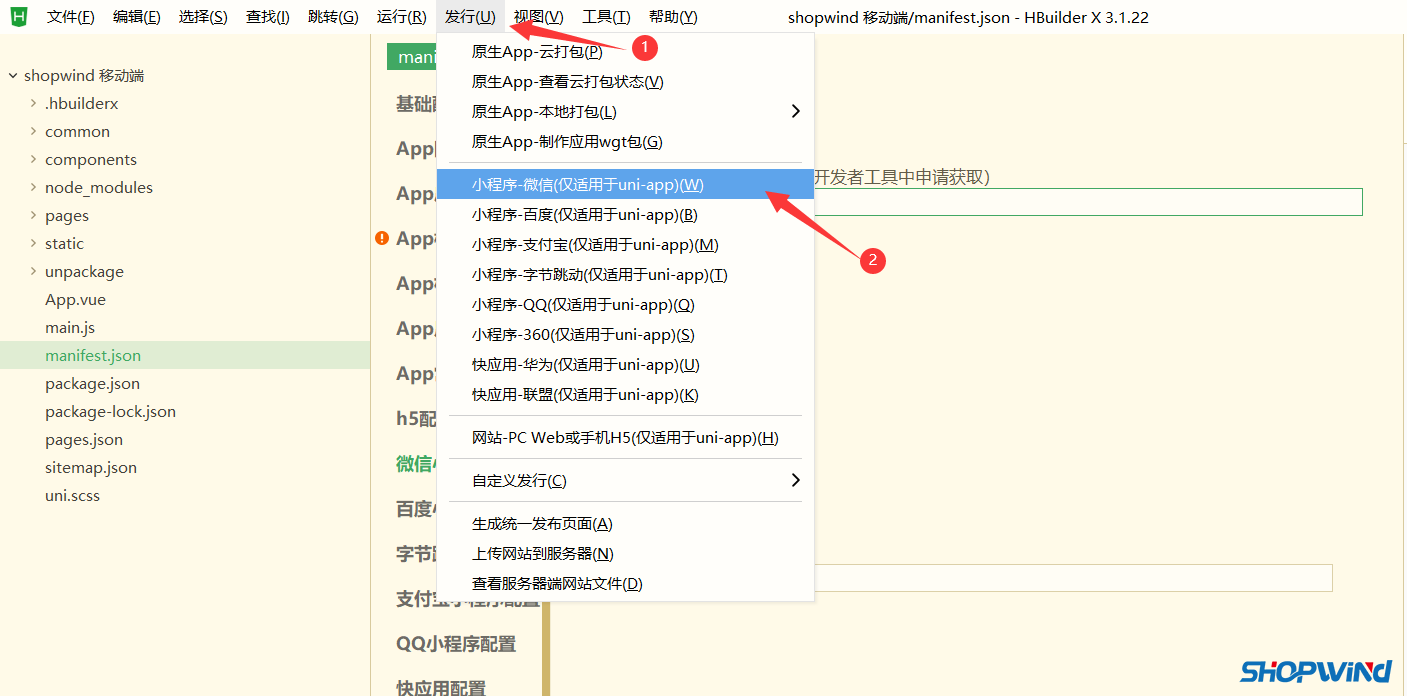Select 快应用-华为(仅适用于uni-app)(U)
Screen dimensions: 1407x696
(626, 365)
